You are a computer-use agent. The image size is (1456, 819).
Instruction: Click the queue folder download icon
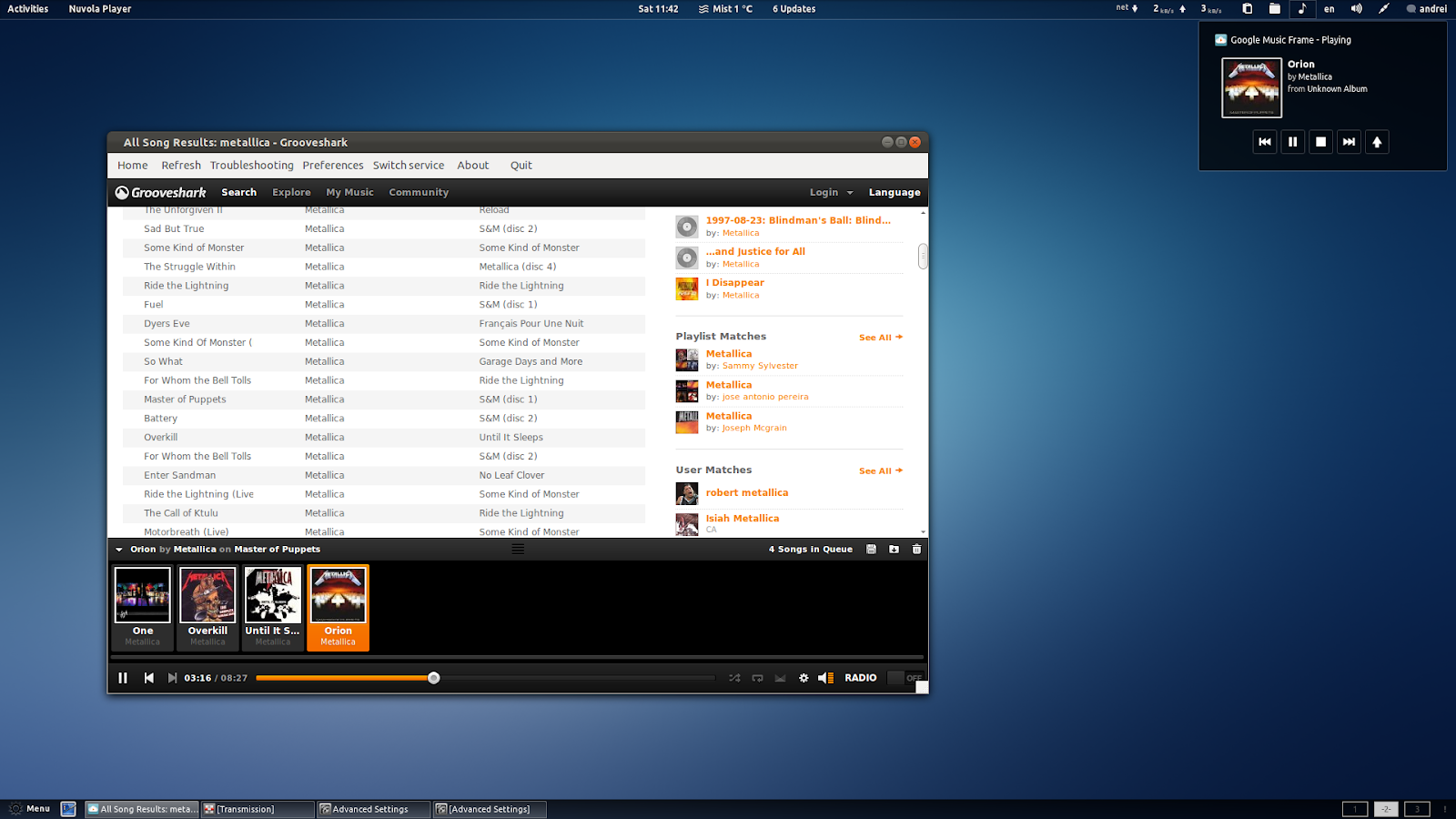894,549
